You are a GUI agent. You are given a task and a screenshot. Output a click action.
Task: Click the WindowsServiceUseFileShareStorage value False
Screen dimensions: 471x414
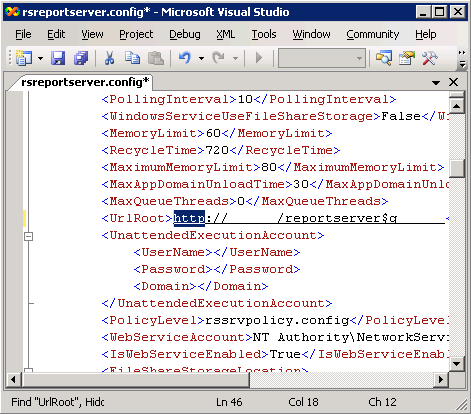point(401,116)
